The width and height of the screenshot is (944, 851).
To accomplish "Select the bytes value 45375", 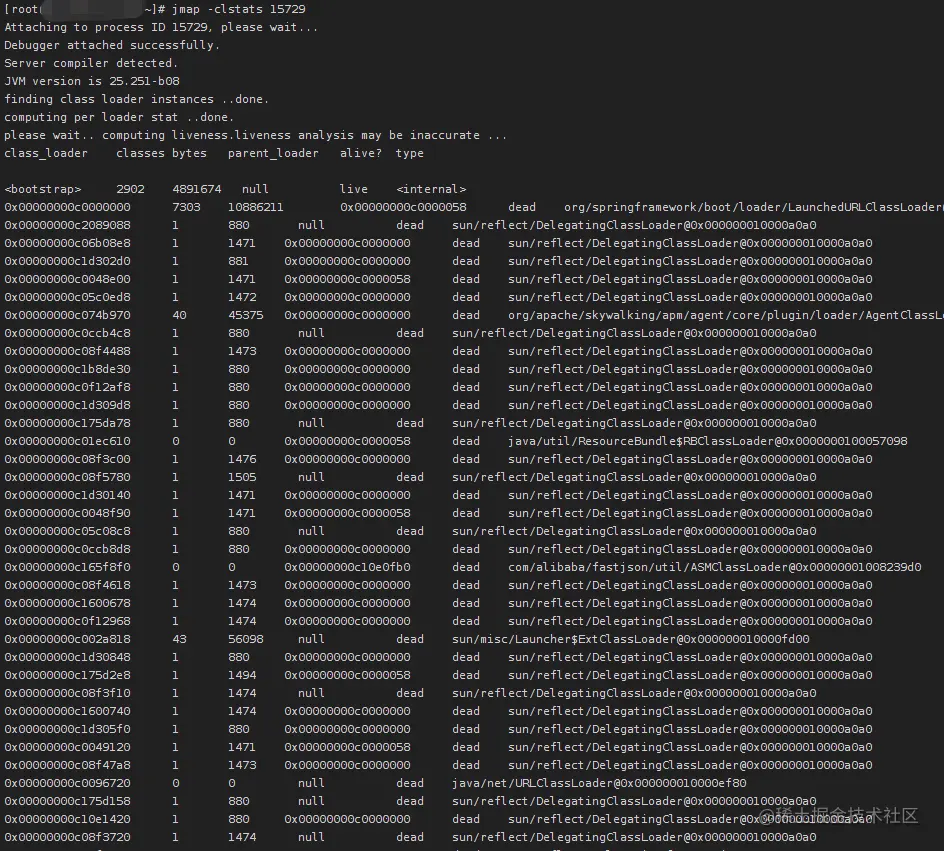I will (x=246, y=315).
